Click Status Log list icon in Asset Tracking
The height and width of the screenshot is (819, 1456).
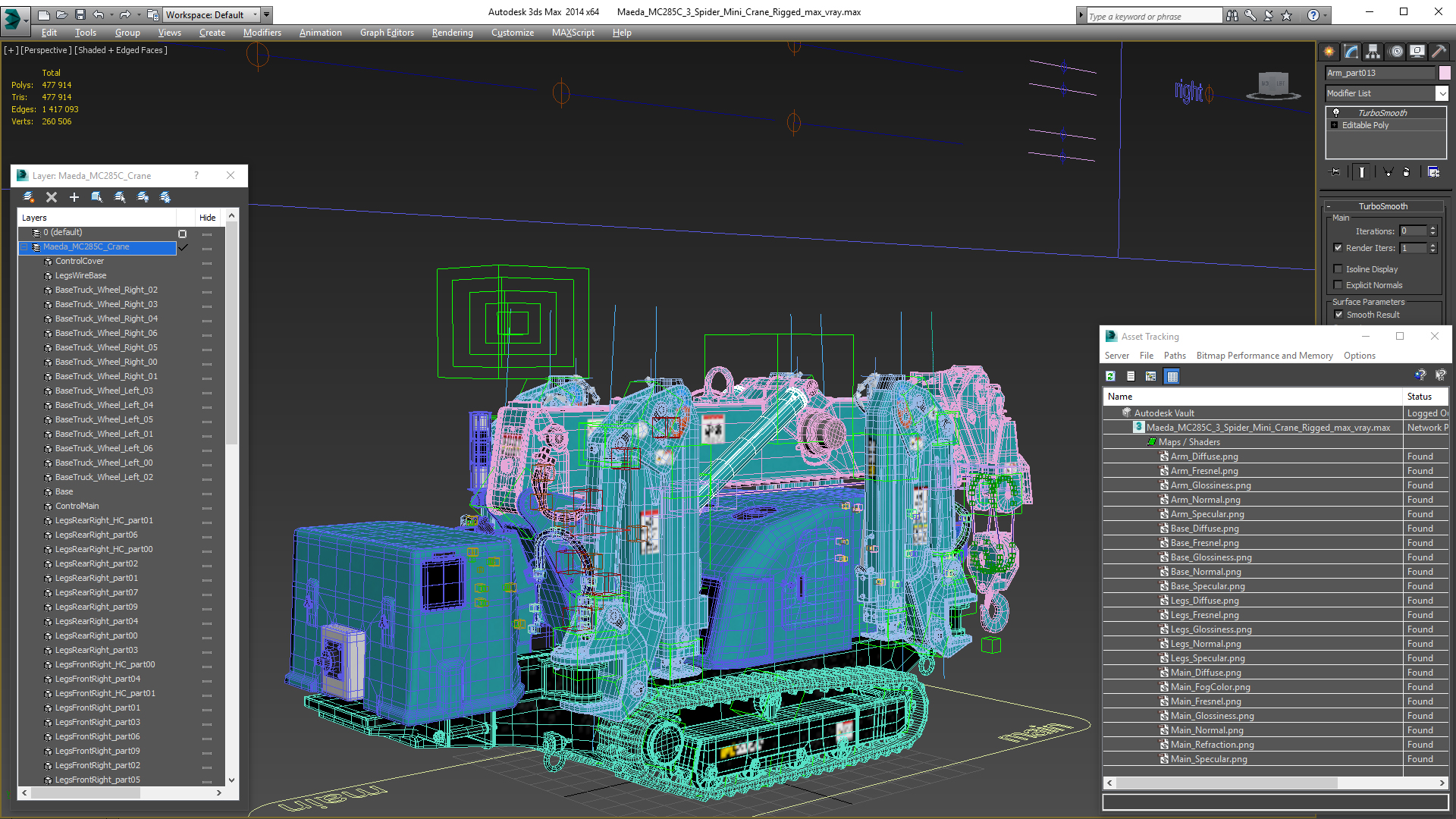1131,376
